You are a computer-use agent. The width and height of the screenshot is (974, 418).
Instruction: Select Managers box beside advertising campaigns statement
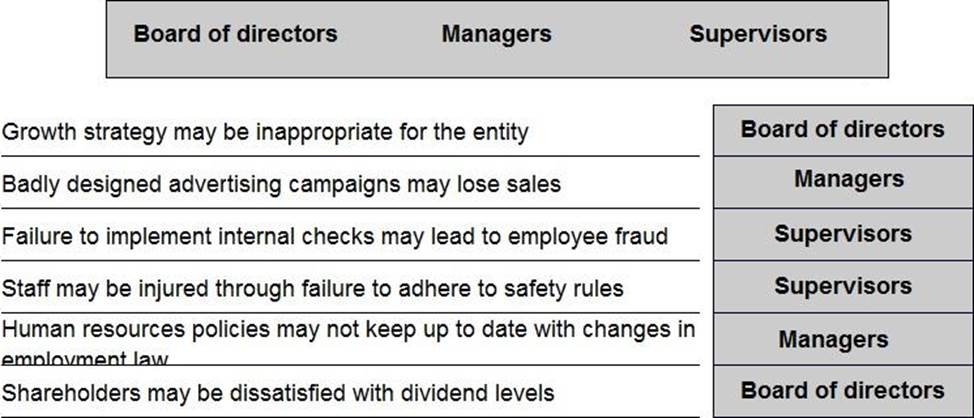(x=842, y=181)
